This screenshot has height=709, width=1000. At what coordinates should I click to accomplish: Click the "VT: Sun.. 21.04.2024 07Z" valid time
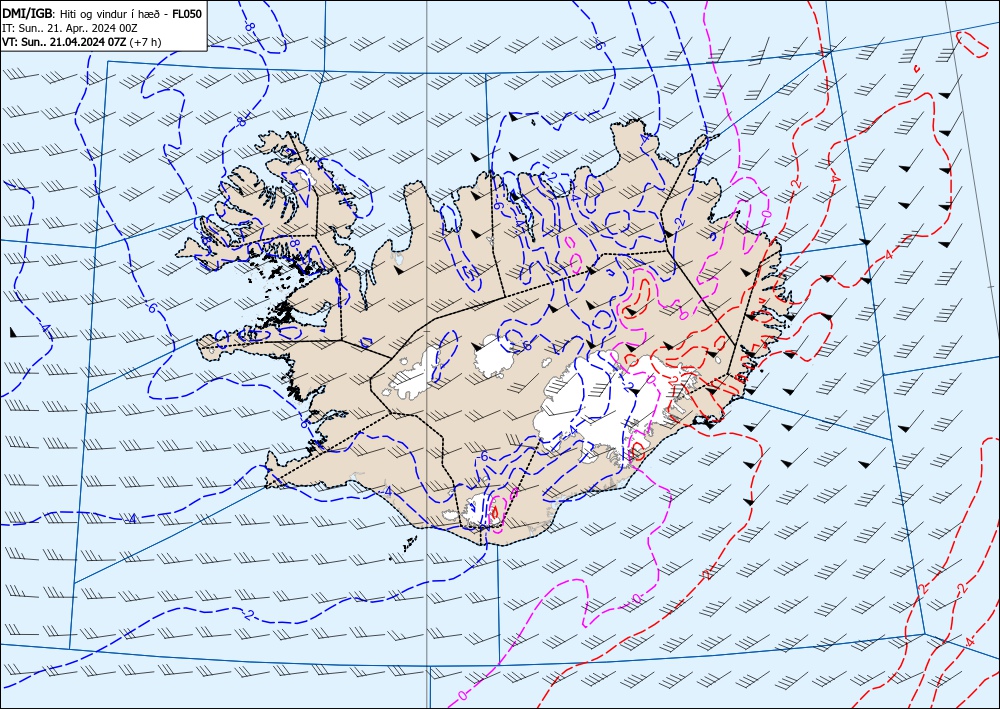(x=64, y=42)
